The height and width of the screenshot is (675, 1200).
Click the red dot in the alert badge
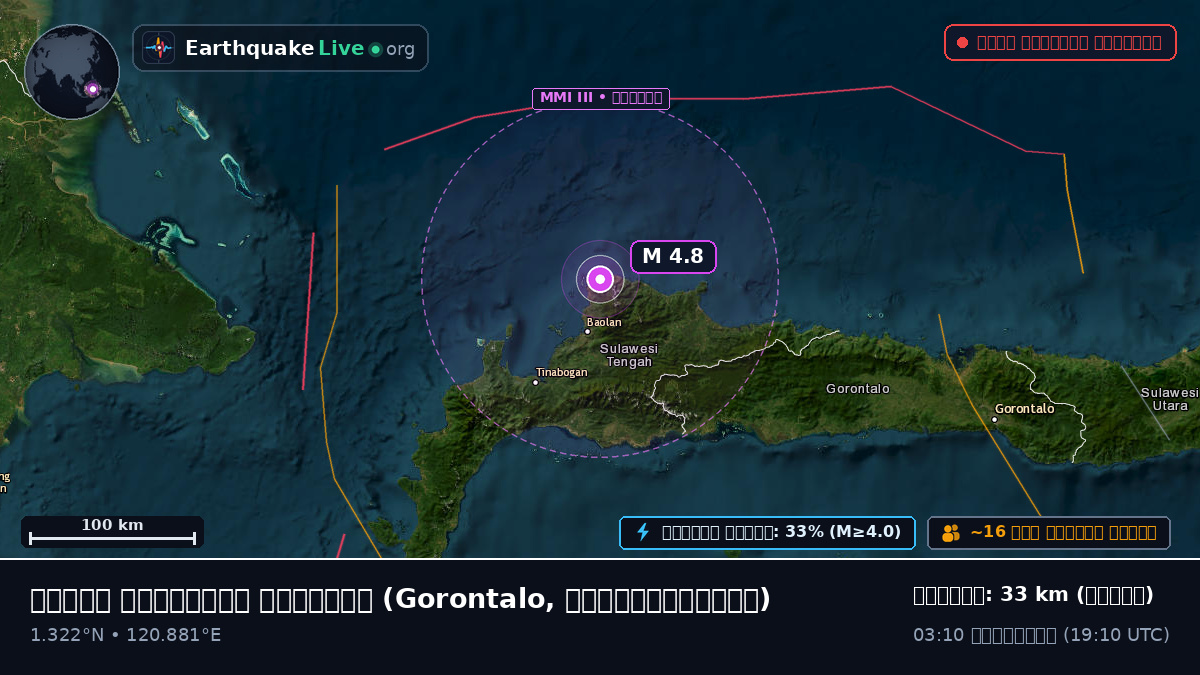pyautogui.click(x=962, y=43)
